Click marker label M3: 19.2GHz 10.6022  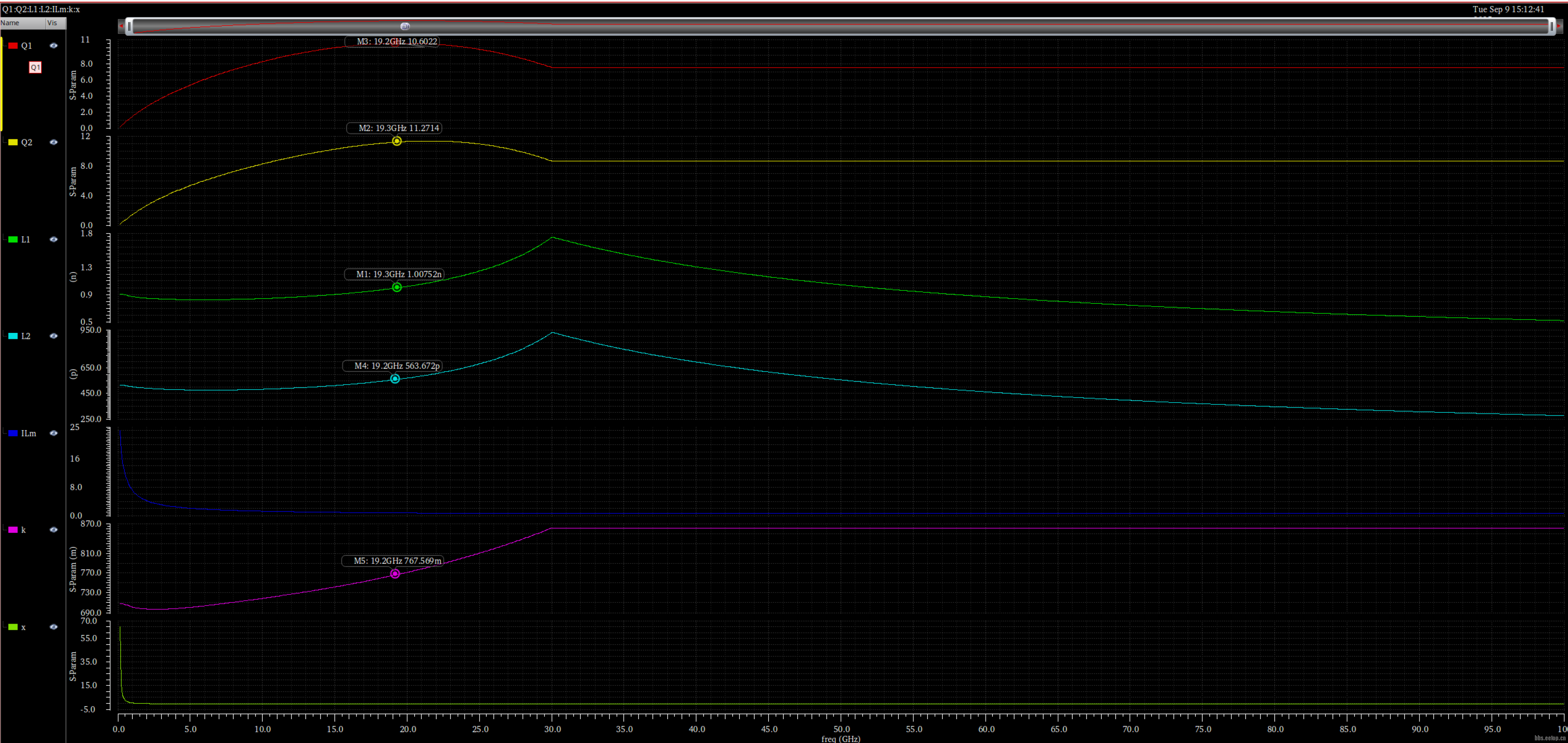click(x=392, y=41)
